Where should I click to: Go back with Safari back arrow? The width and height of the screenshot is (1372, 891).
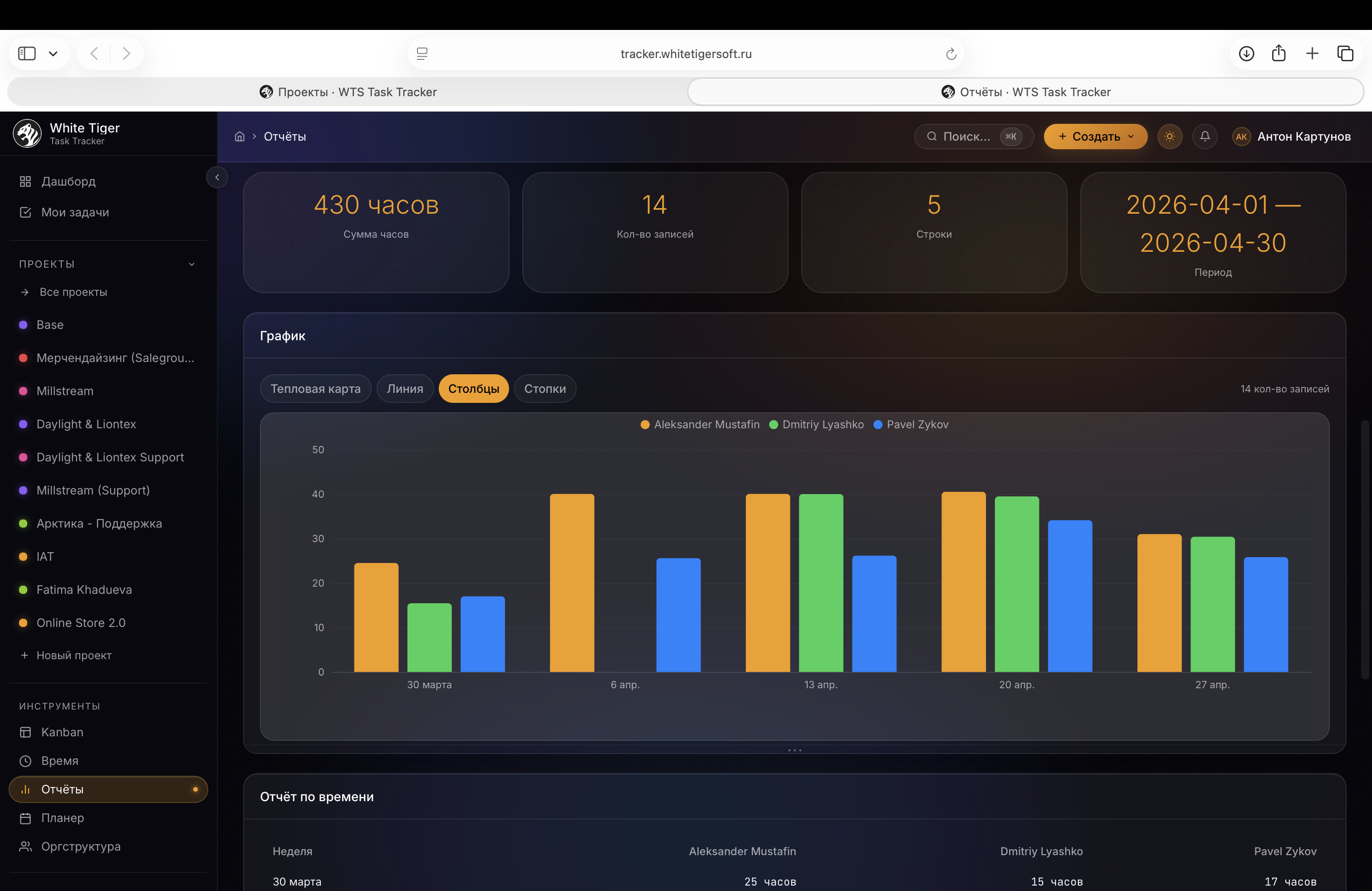point(94,54)
